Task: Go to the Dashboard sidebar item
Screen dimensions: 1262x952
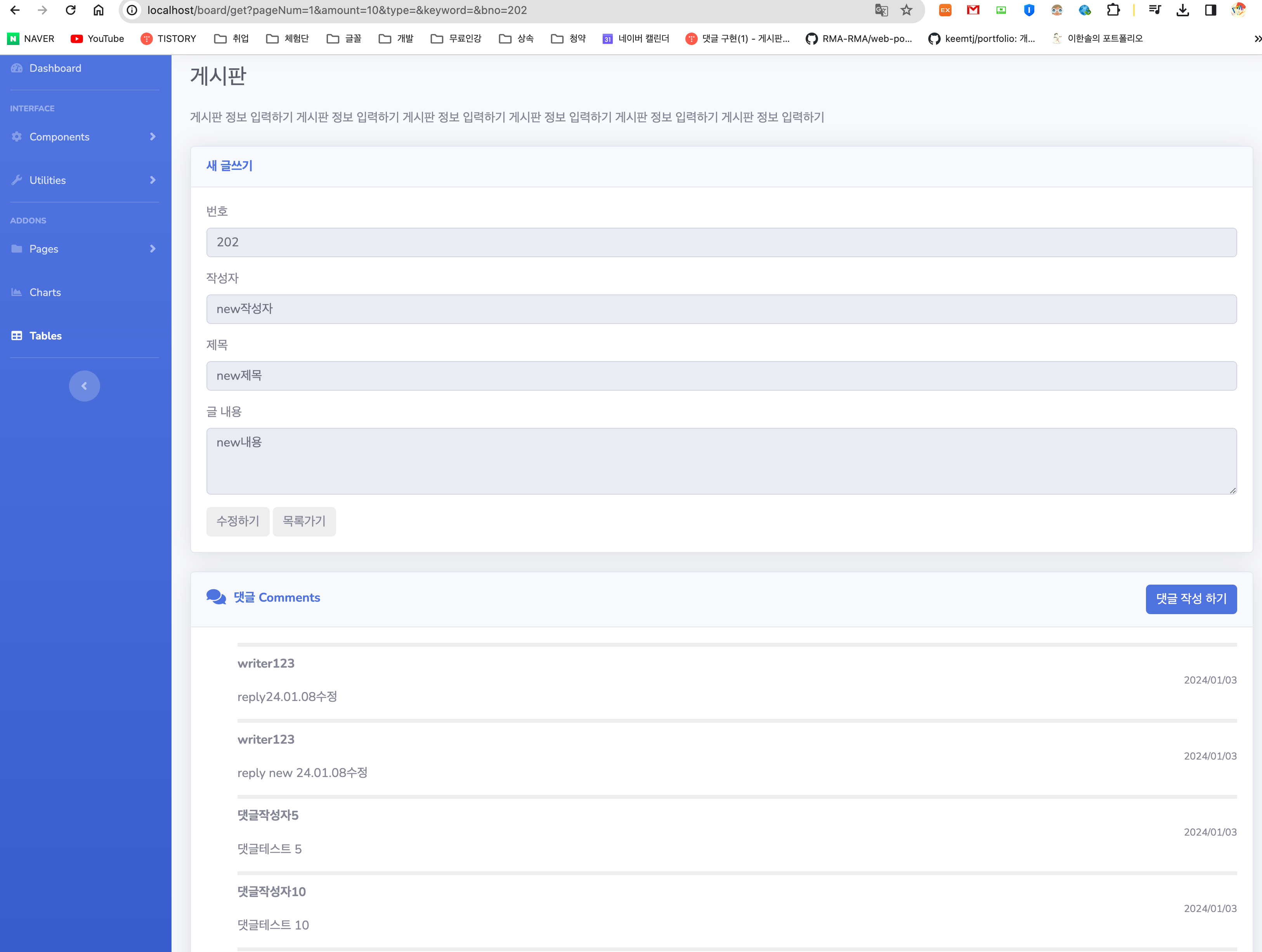Action: (x=55, y=68)
